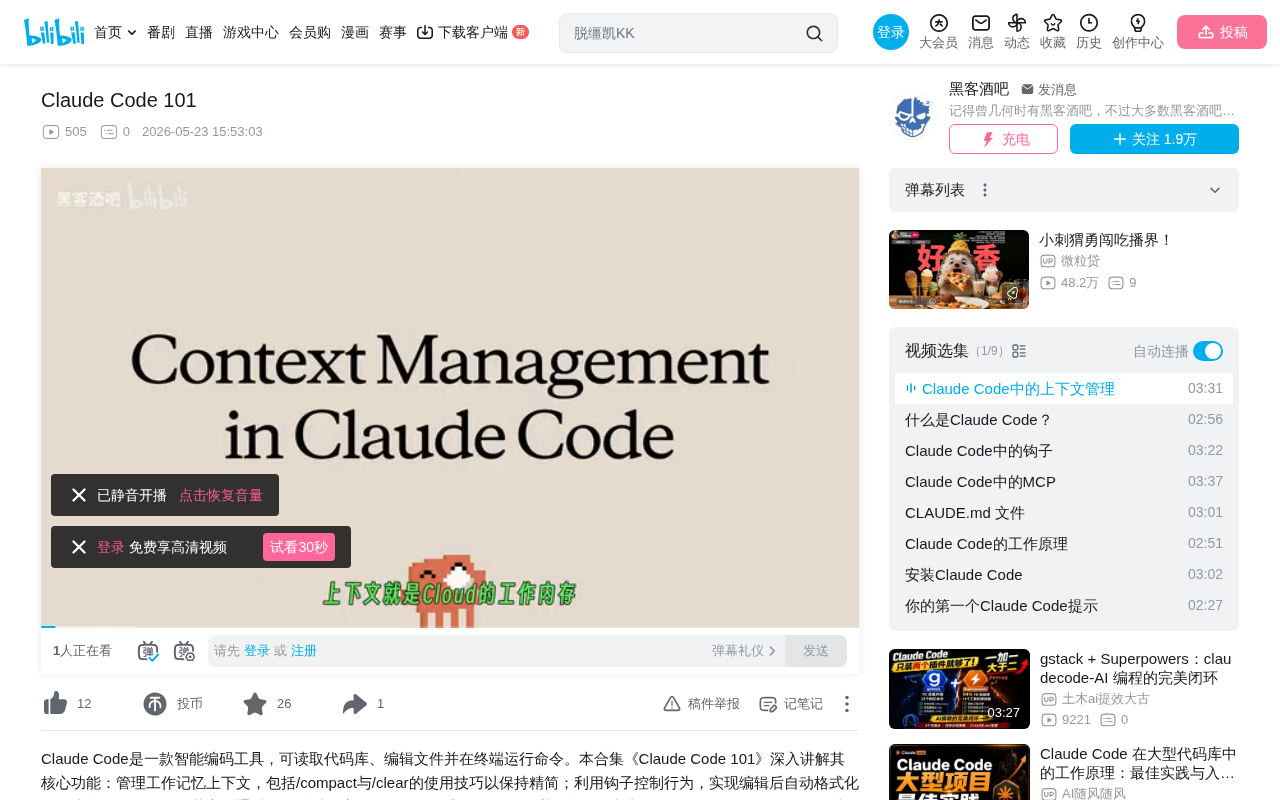The height and width of the screenshot is (800, 1280).
Task: Open the 收藏 favorites icon in header
Action: coord(1053,32)
